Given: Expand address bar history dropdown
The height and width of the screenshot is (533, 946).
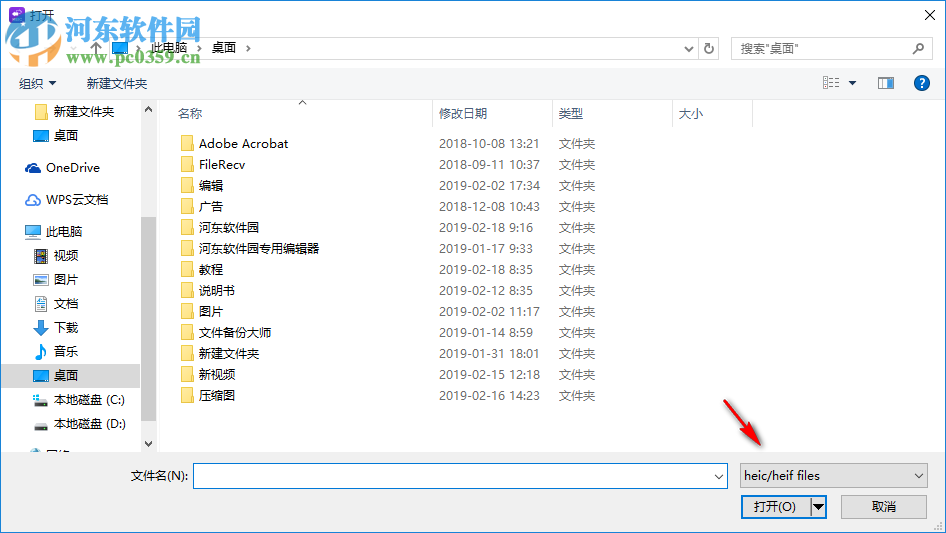Looking at the screenshot, I should click(688, 49).
